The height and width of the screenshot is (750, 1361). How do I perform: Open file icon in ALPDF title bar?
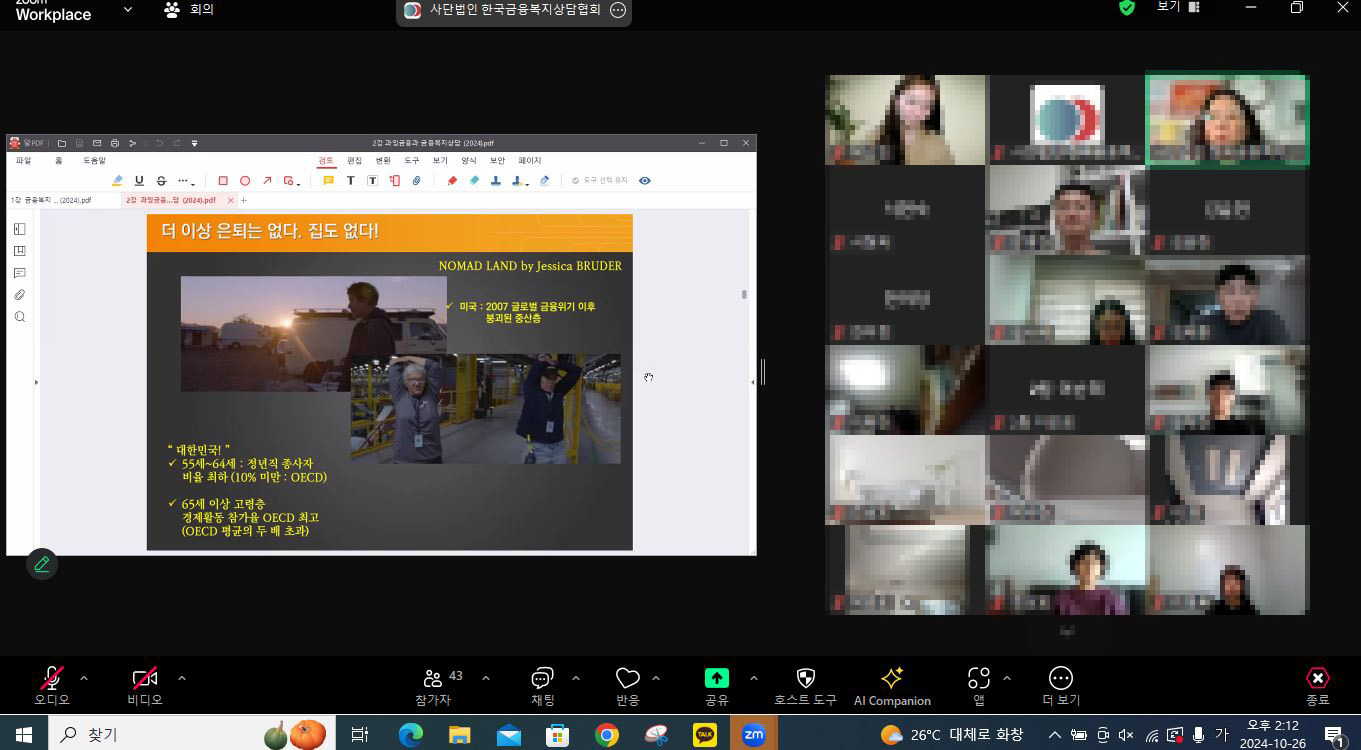(62, 143)
